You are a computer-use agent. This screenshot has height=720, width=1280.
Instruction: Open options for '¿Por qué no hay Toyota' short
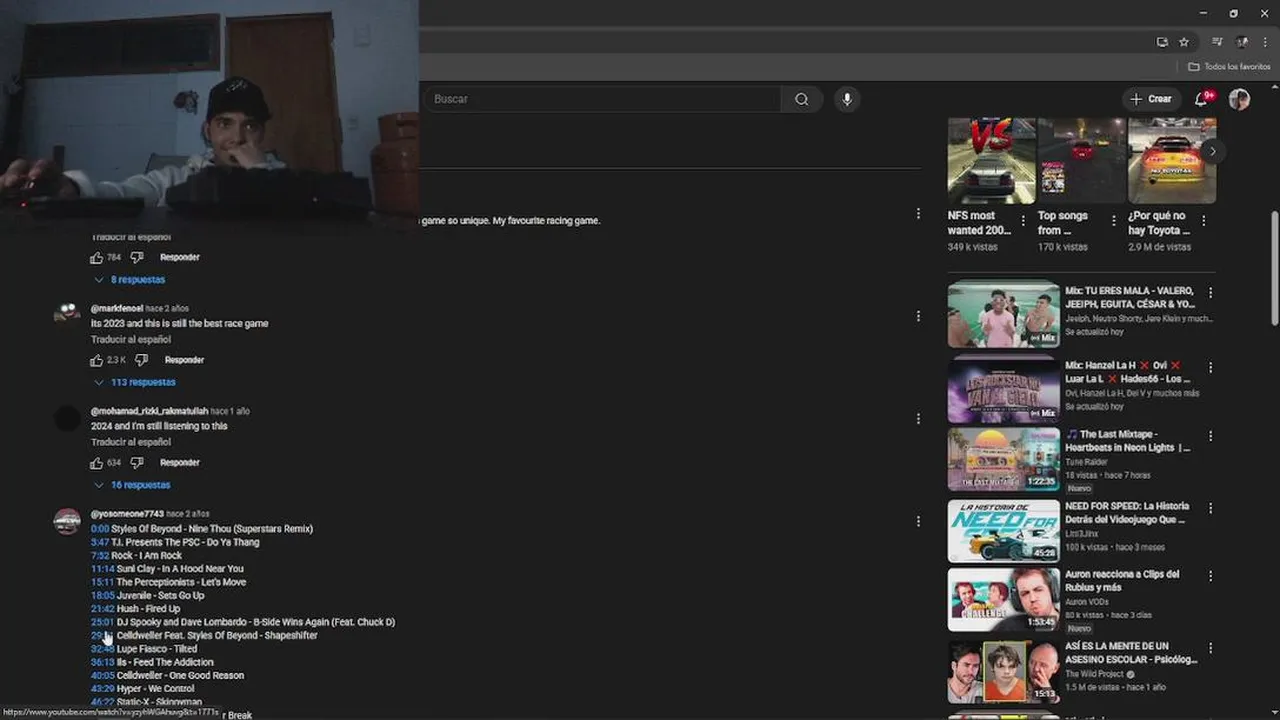[x=1204, y=220]
